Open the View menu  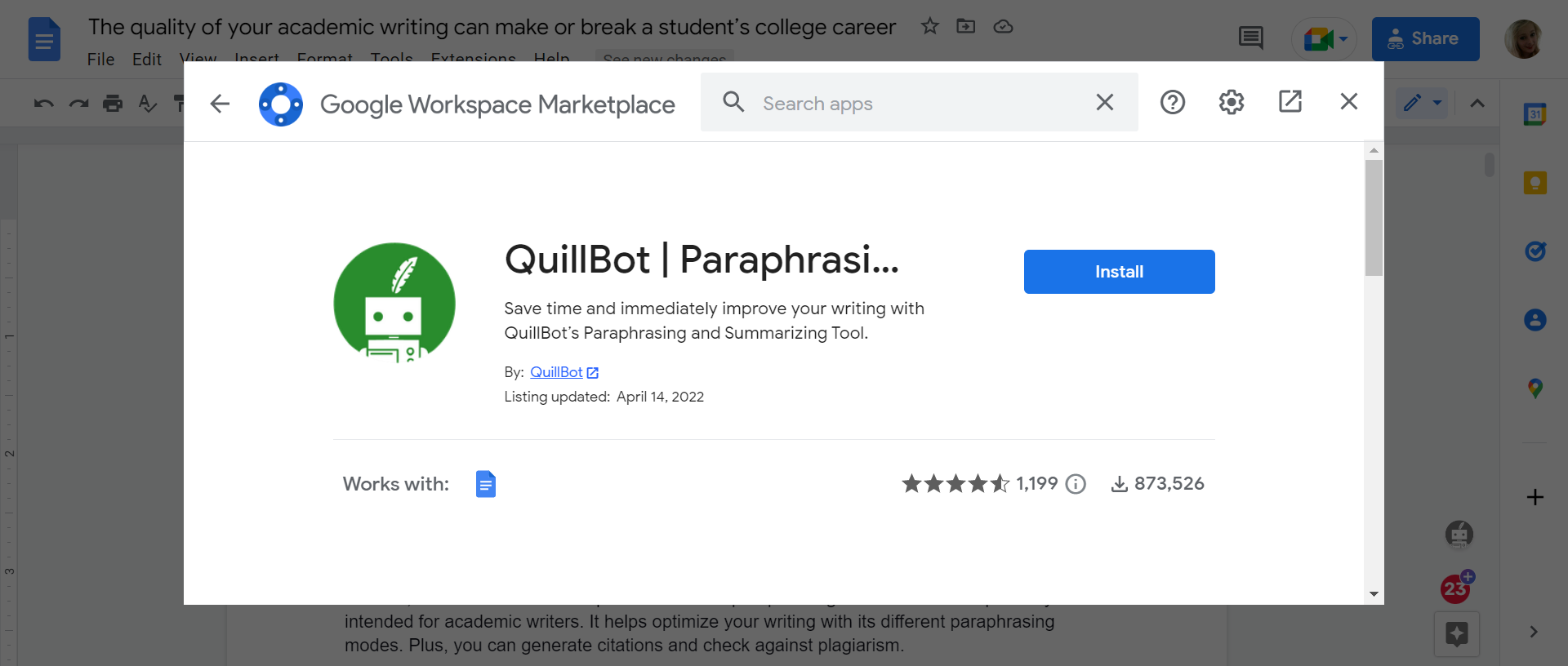(x=198, y=59)
